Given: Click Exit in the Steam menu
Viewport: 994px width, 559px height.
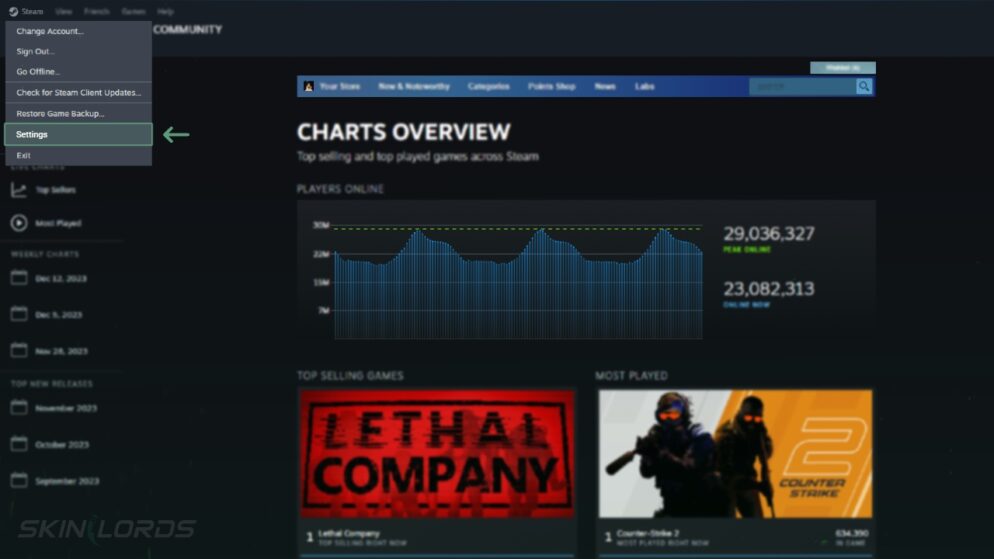Looking at the screenshot, I should pos(78,155).
